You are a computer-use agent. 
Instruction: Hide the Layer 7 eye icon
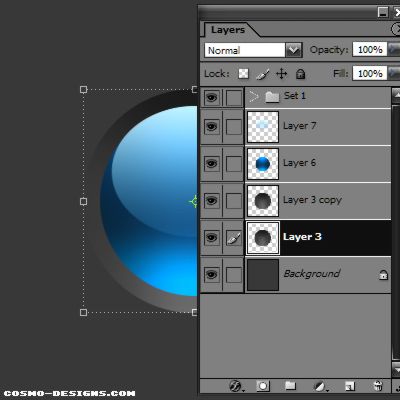coord(212,127)
